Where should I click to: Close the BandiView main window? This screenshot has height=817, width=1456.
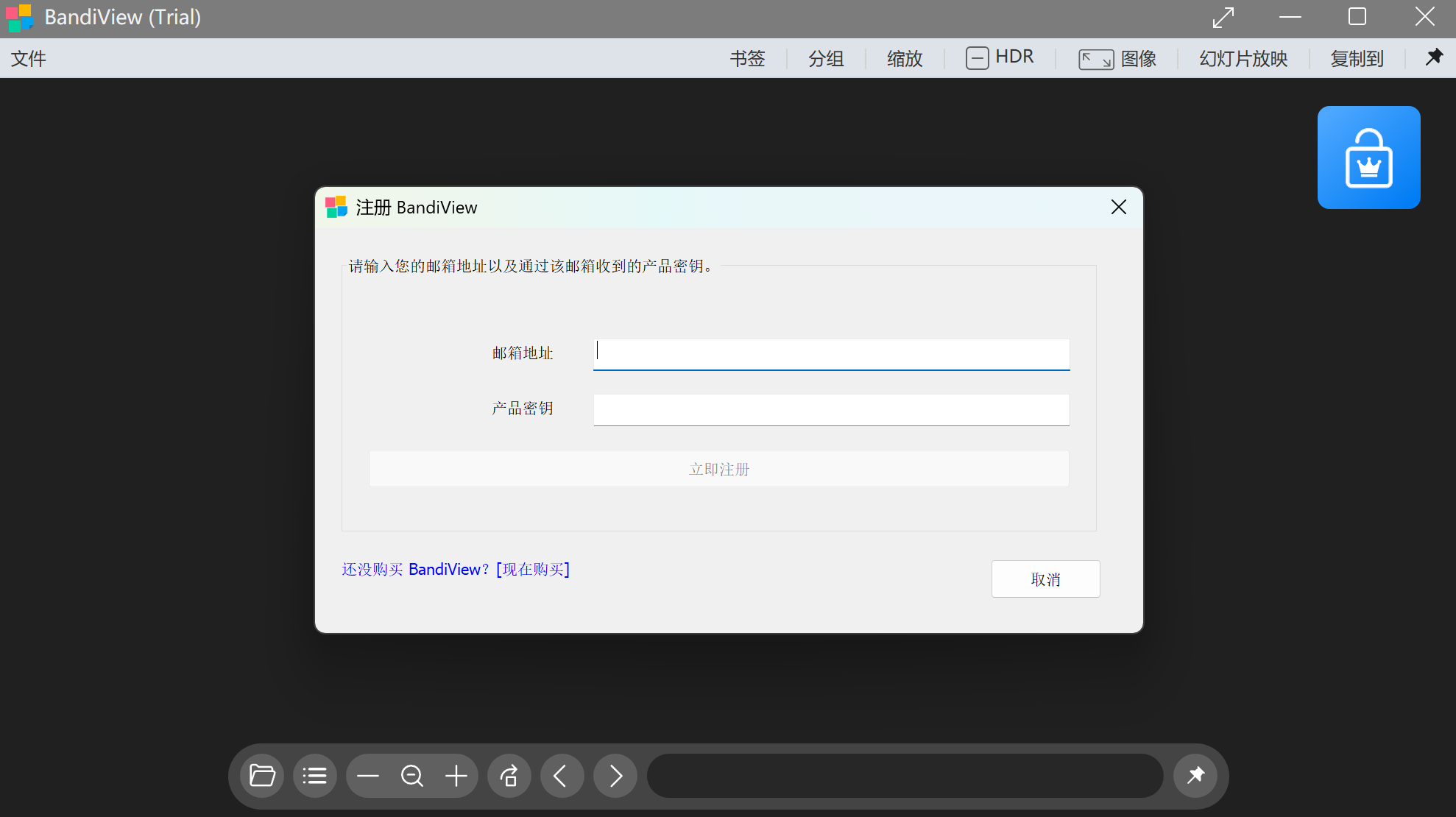point(1425,17)
